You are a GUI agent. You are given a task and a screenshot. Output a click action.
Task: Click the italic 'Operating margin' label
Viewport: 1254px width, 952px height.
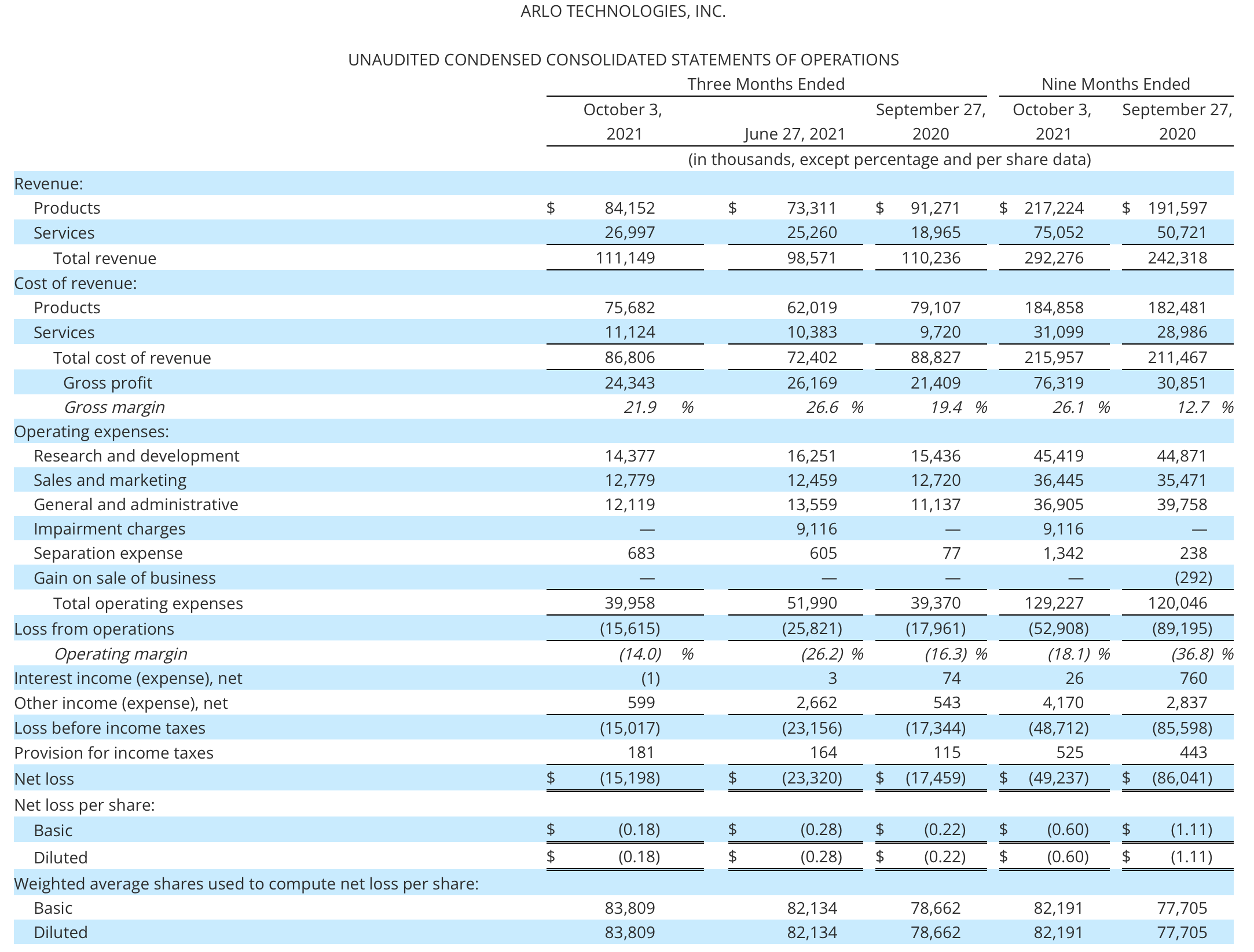[x=120, y=654]
